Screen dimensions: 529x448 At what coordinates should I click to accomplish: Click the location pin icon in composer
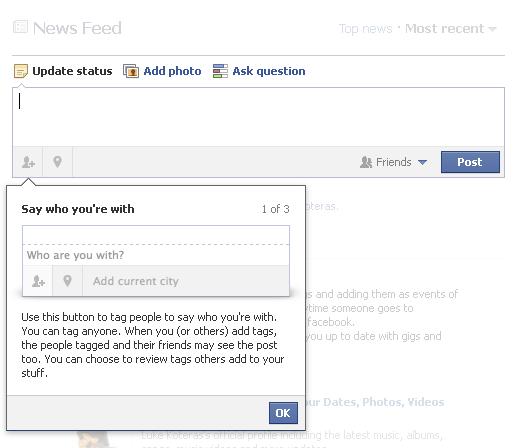point(57,162)
